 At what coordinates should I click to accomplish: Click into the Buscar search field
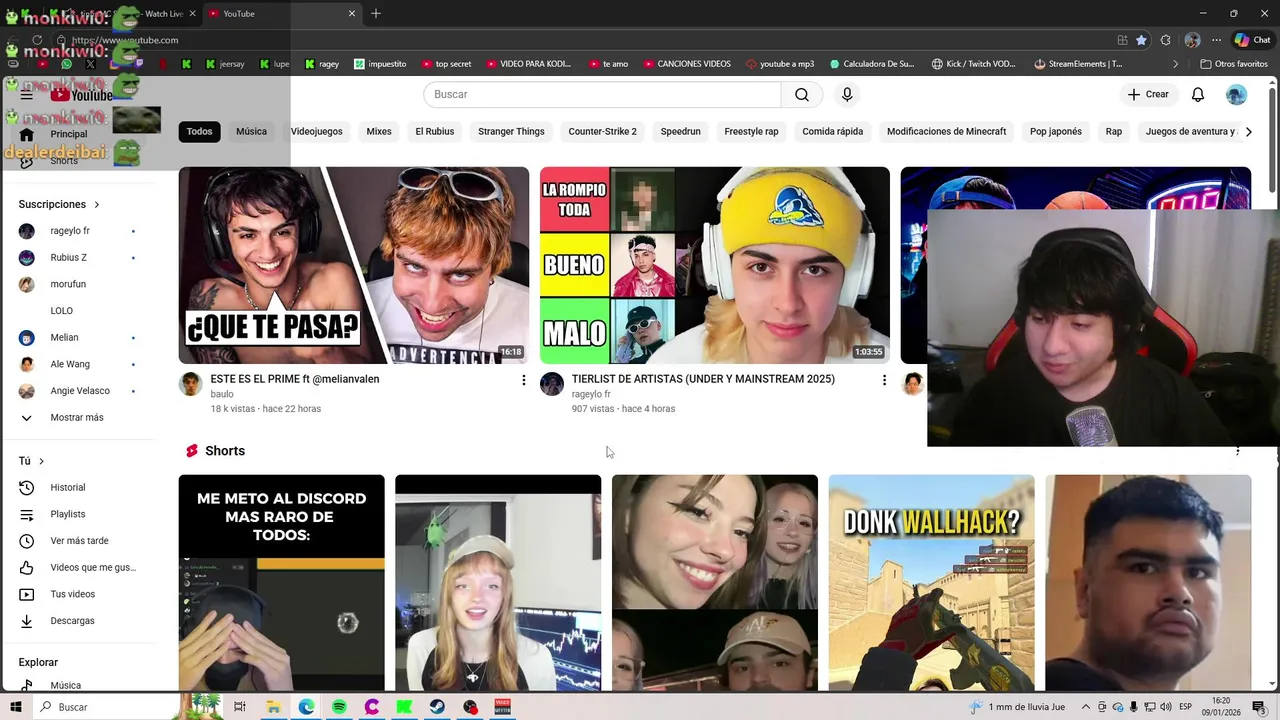pos(602,94)
